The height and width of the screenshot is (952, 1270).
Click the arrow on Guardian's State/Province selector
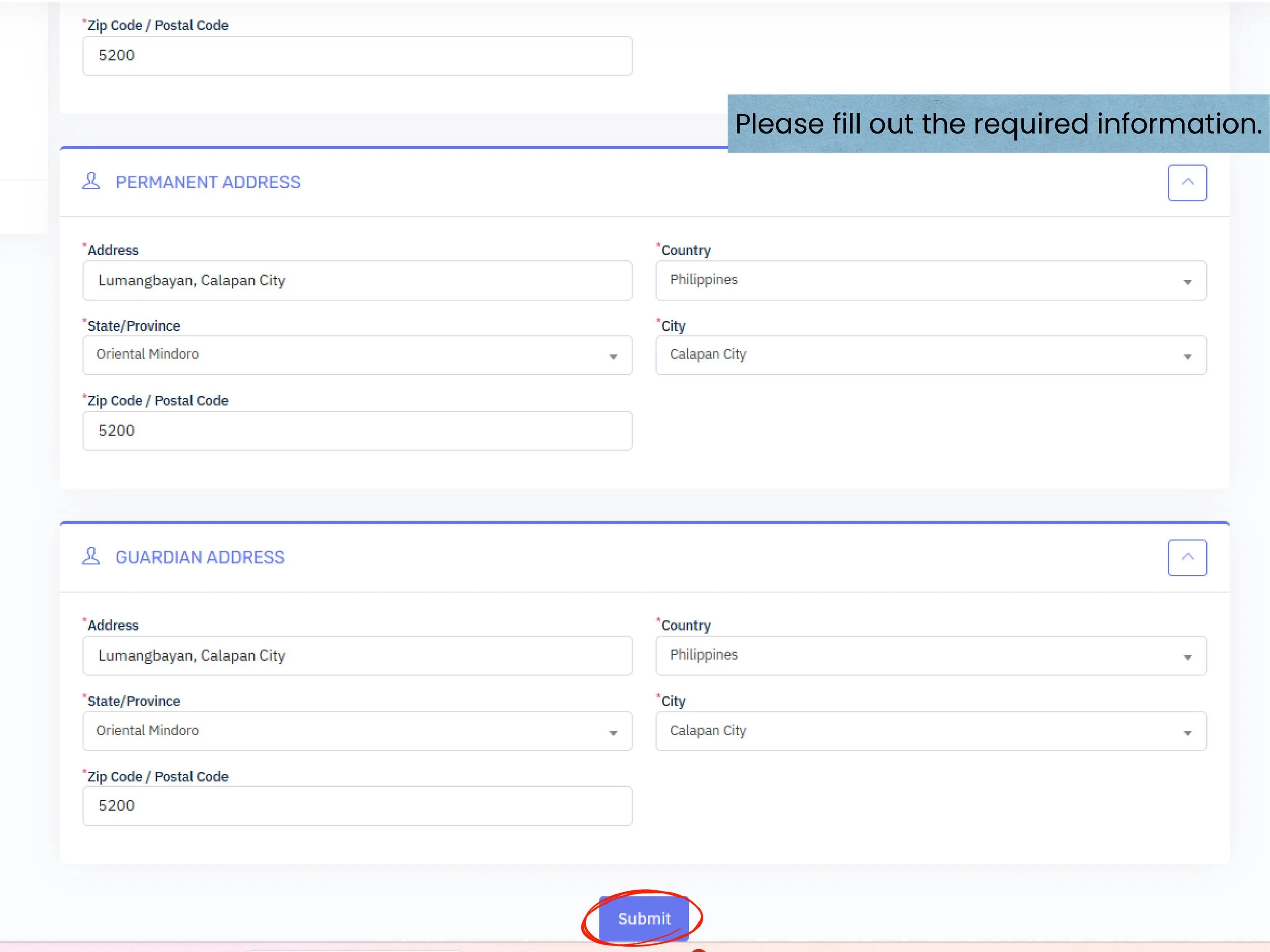click(x=614, y=733)
